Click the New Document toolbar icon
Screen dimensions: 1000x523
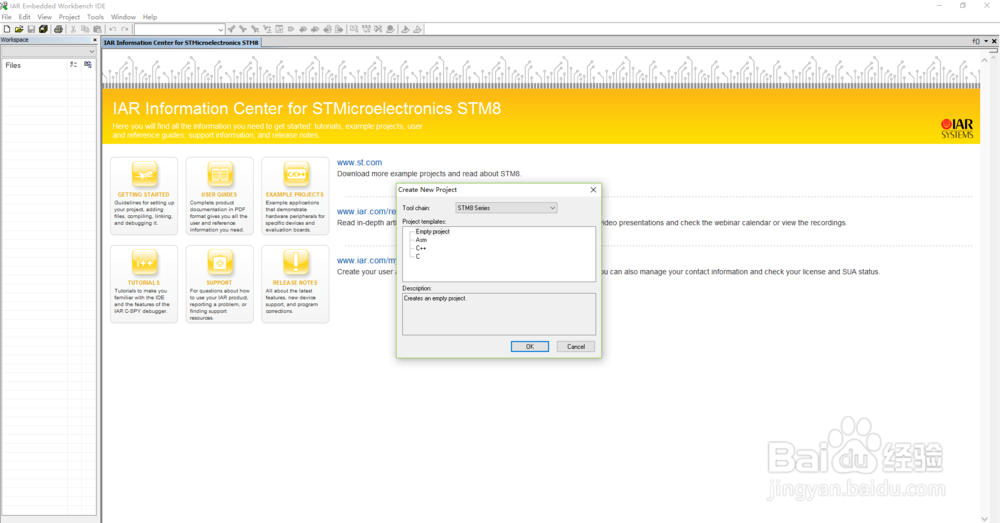coord(7,29)
